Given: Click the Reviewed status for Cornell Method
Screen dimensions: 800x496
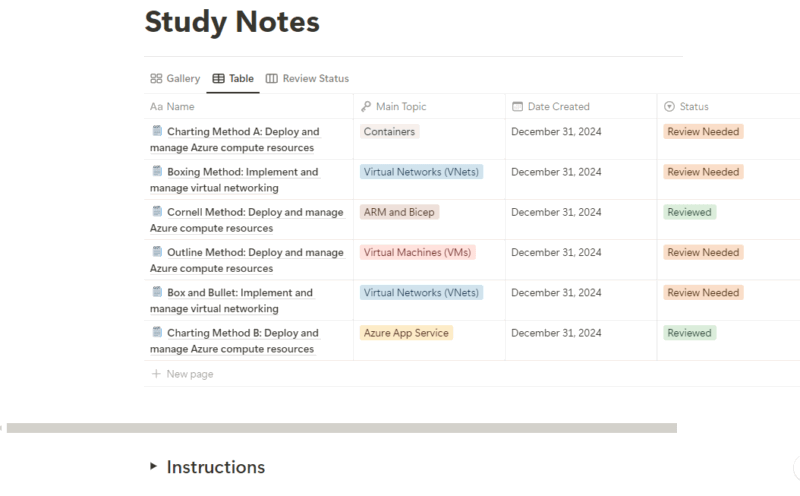Looking at the screenshot, I should (x=689, y=212).
